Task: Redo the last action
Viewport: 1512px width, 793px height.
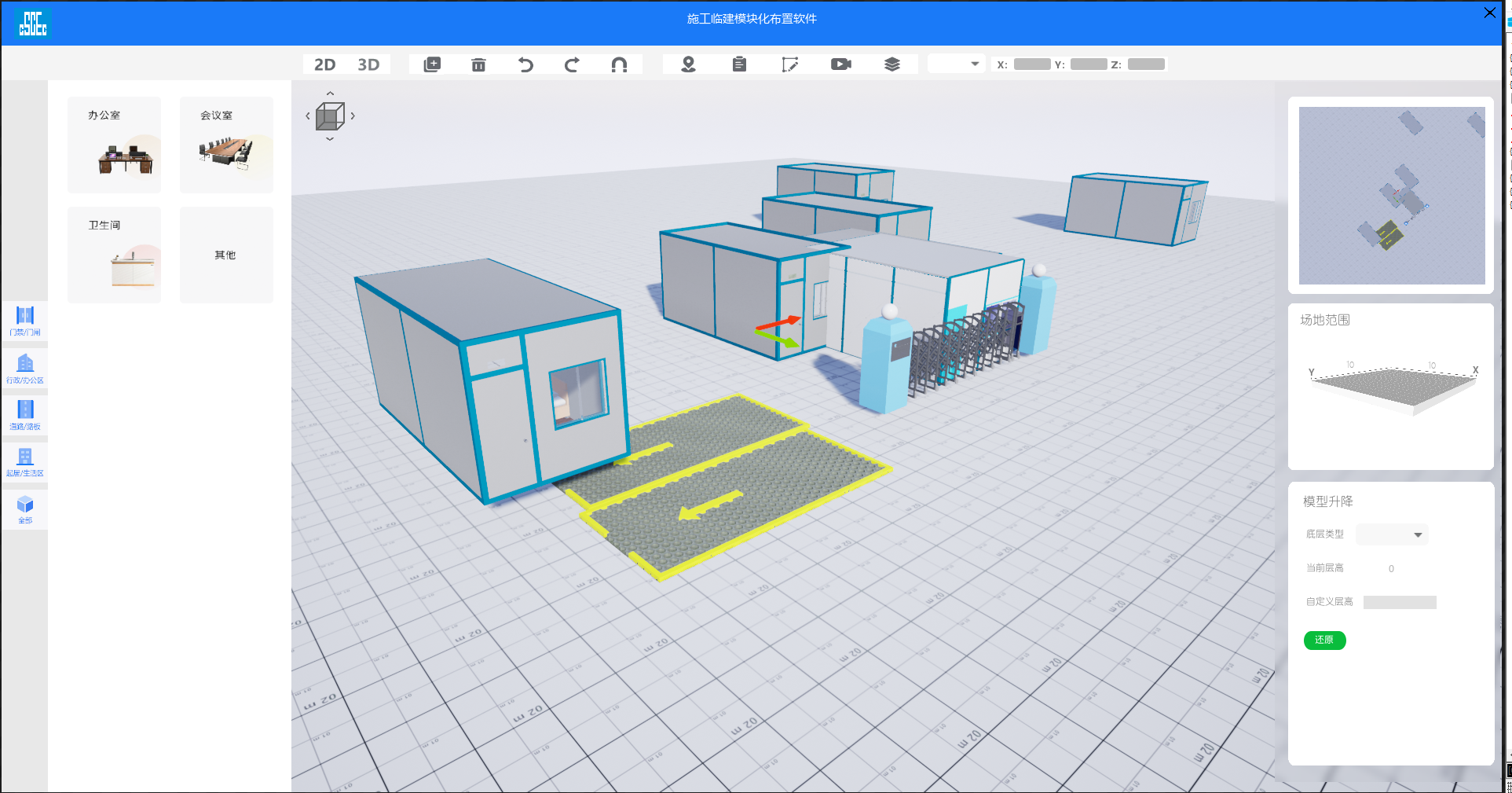Action: tap(572, 64)
